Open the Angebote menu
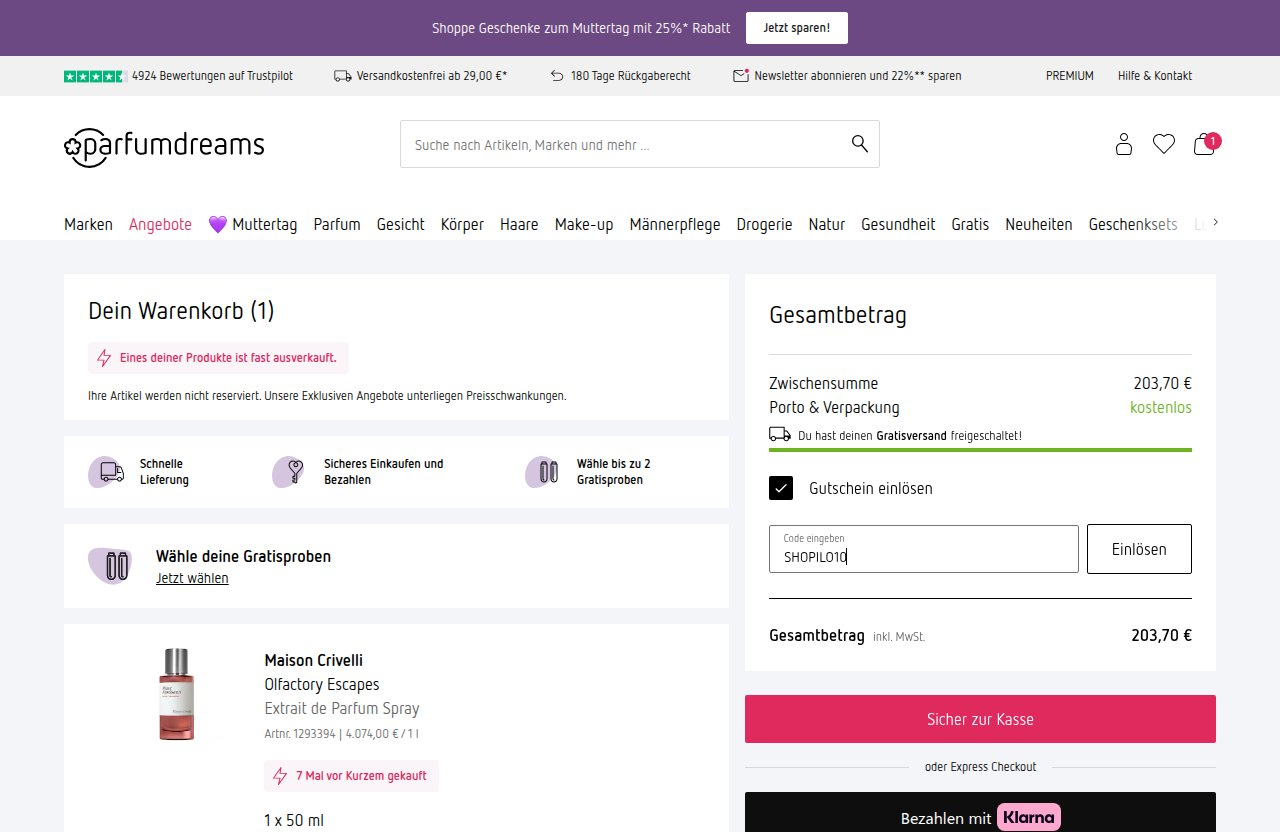The width and height of the screenshot is (1280, 832). click(x=160, y=225)
